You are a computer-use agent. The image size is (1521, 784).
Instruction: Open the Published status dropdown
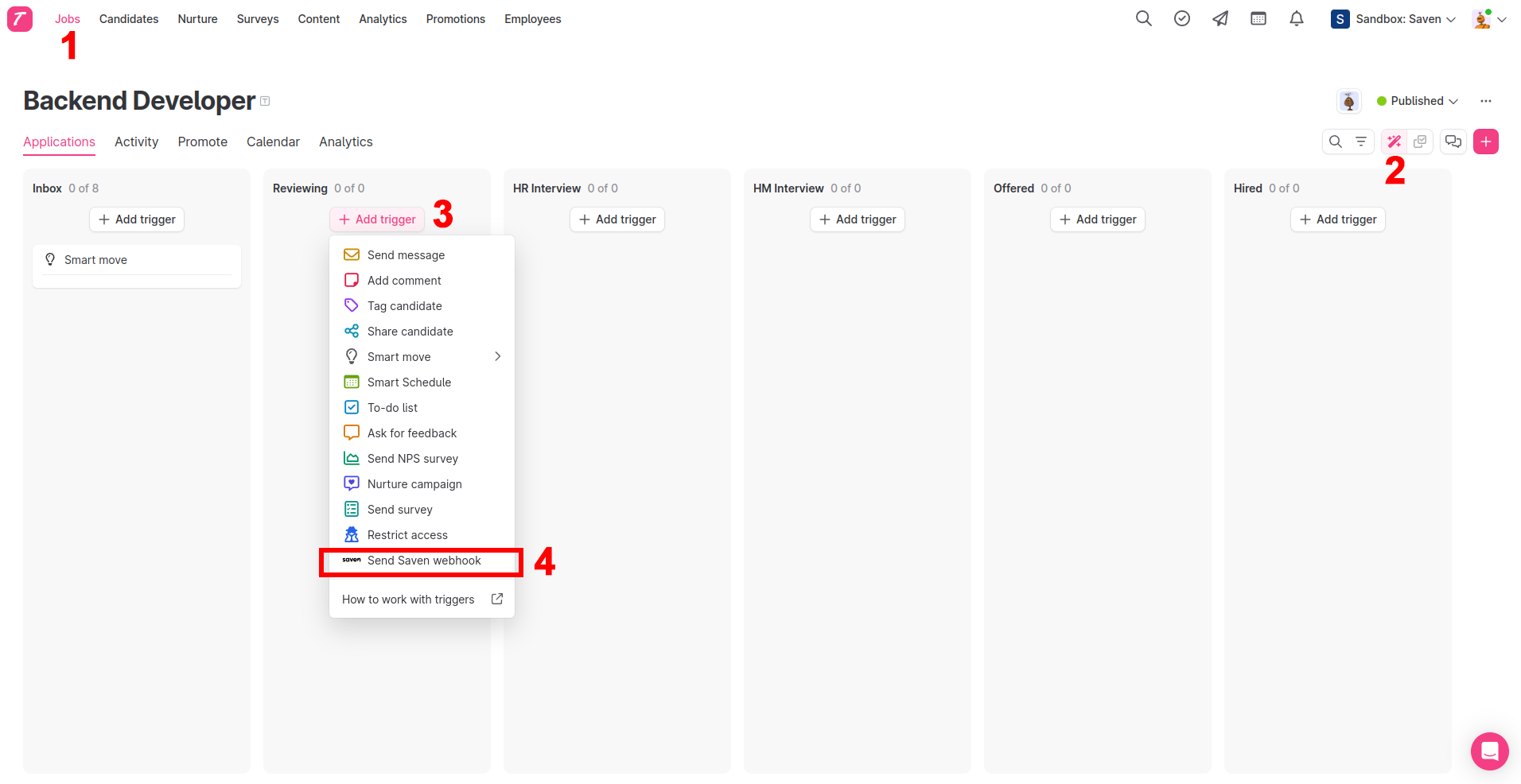point(1417,101)
